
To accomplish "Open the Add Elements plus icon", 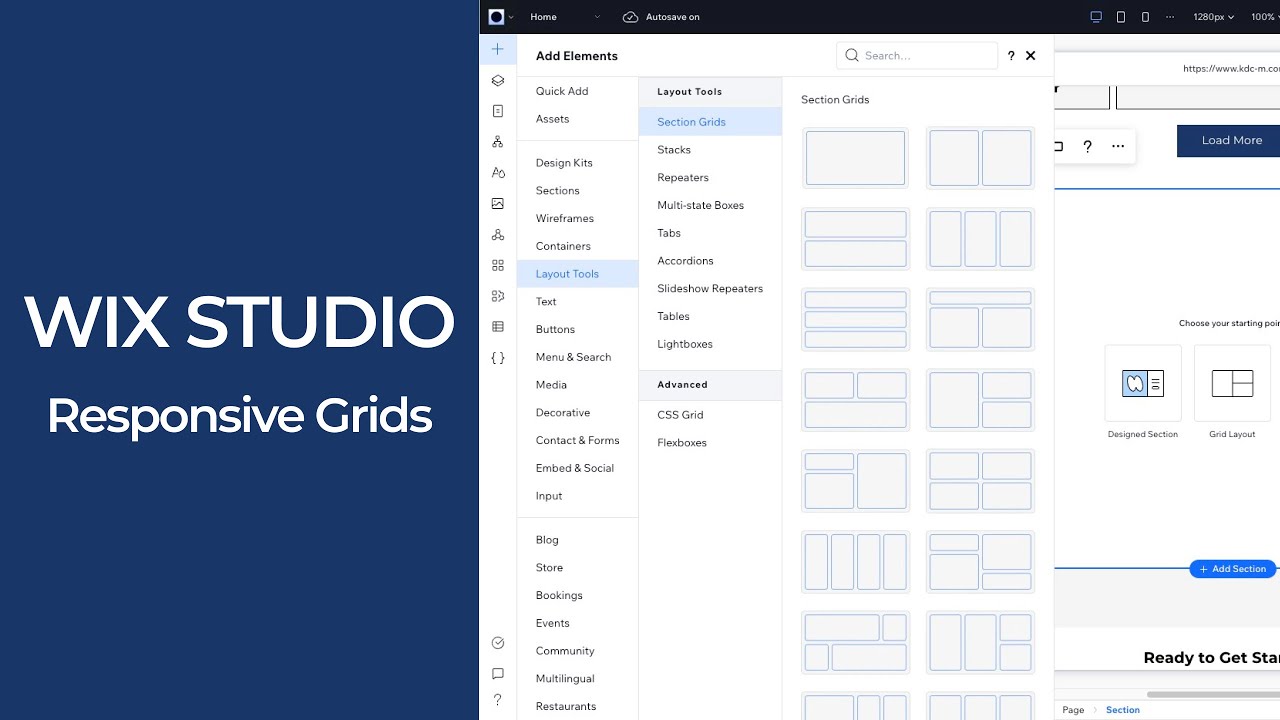I will coord(498,49).
